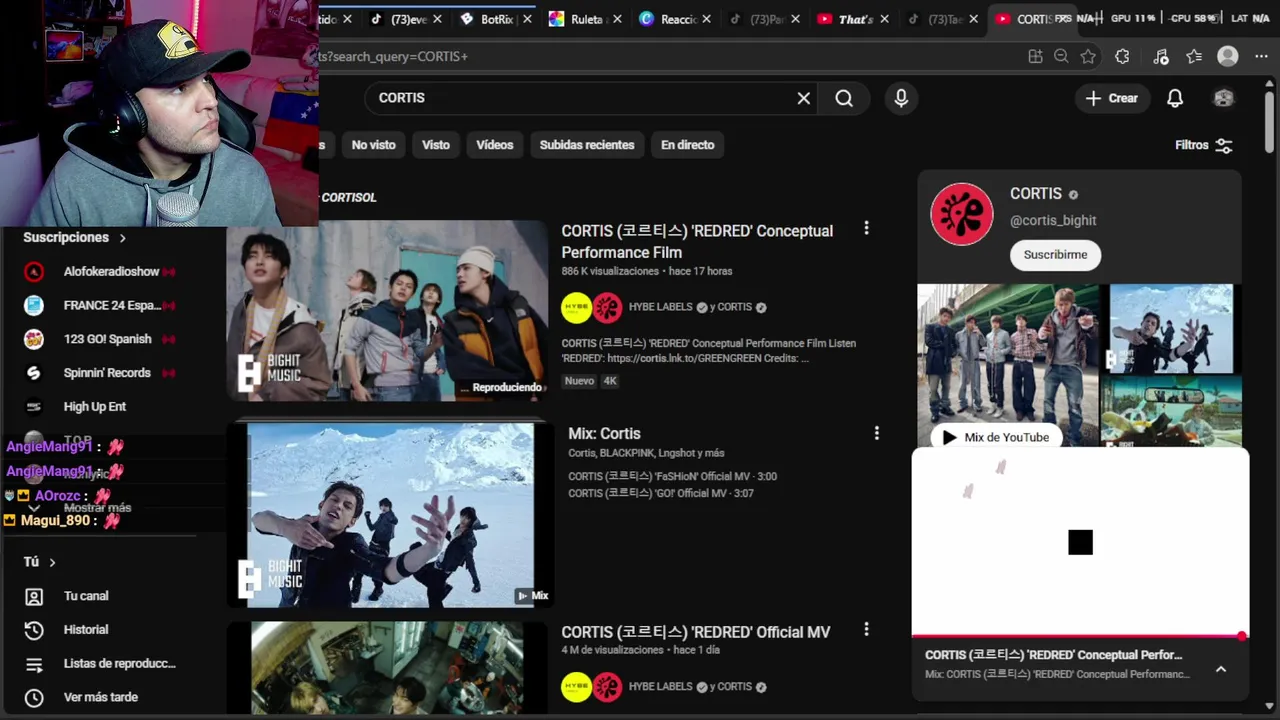Open more options for REDRED Official MV
This screenshot has width=1280, height=720.
866,630
